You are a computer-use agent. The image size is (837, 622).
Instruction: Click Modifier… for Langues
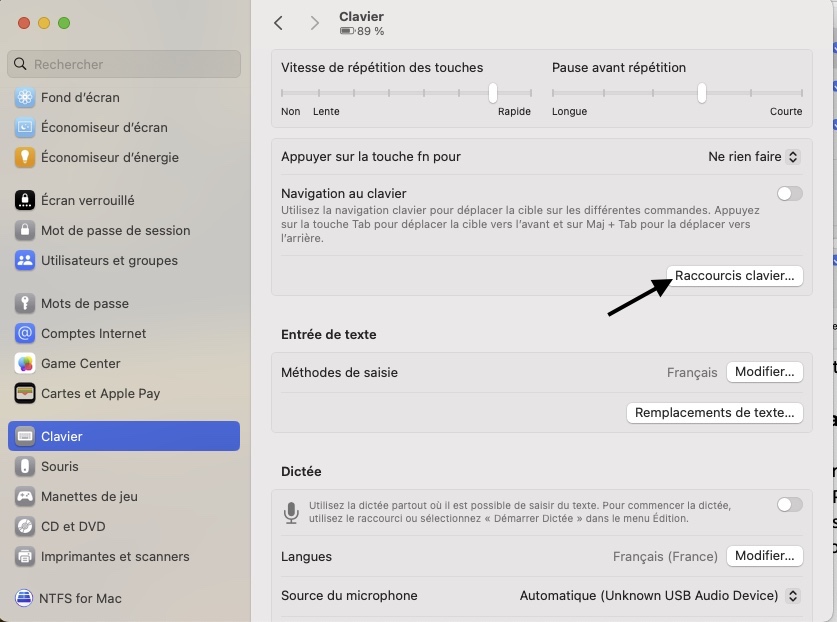[764, 556]
